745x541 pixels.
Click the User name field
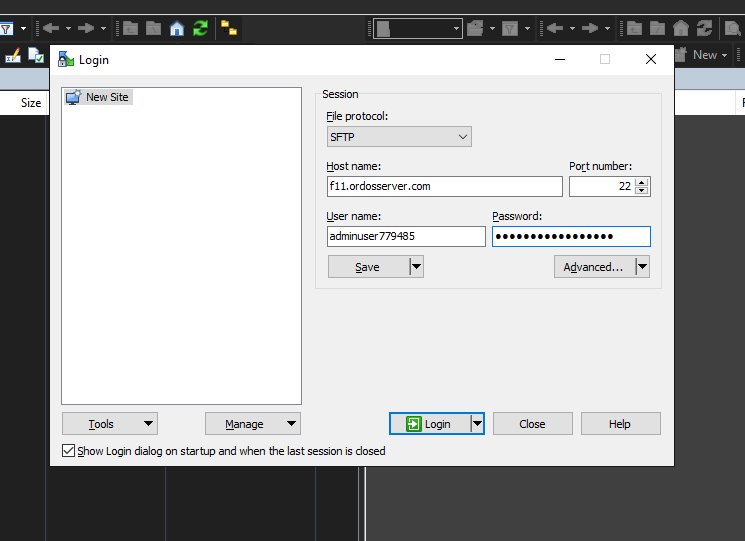pyautogui.click(x=406, y=236)
